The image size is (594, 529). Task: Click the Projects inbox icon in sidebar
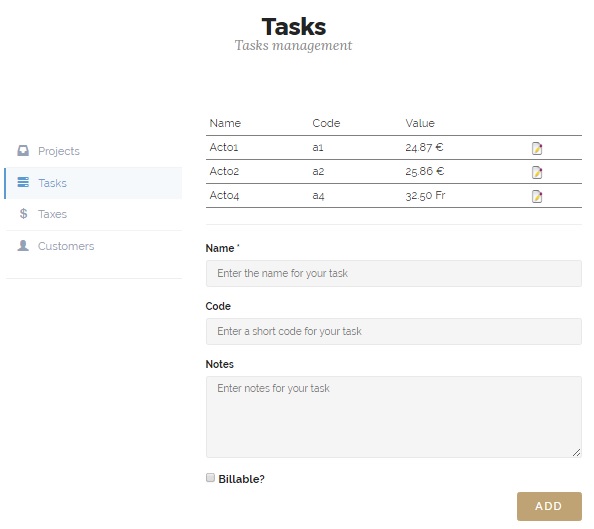click(x=23, y=151)
